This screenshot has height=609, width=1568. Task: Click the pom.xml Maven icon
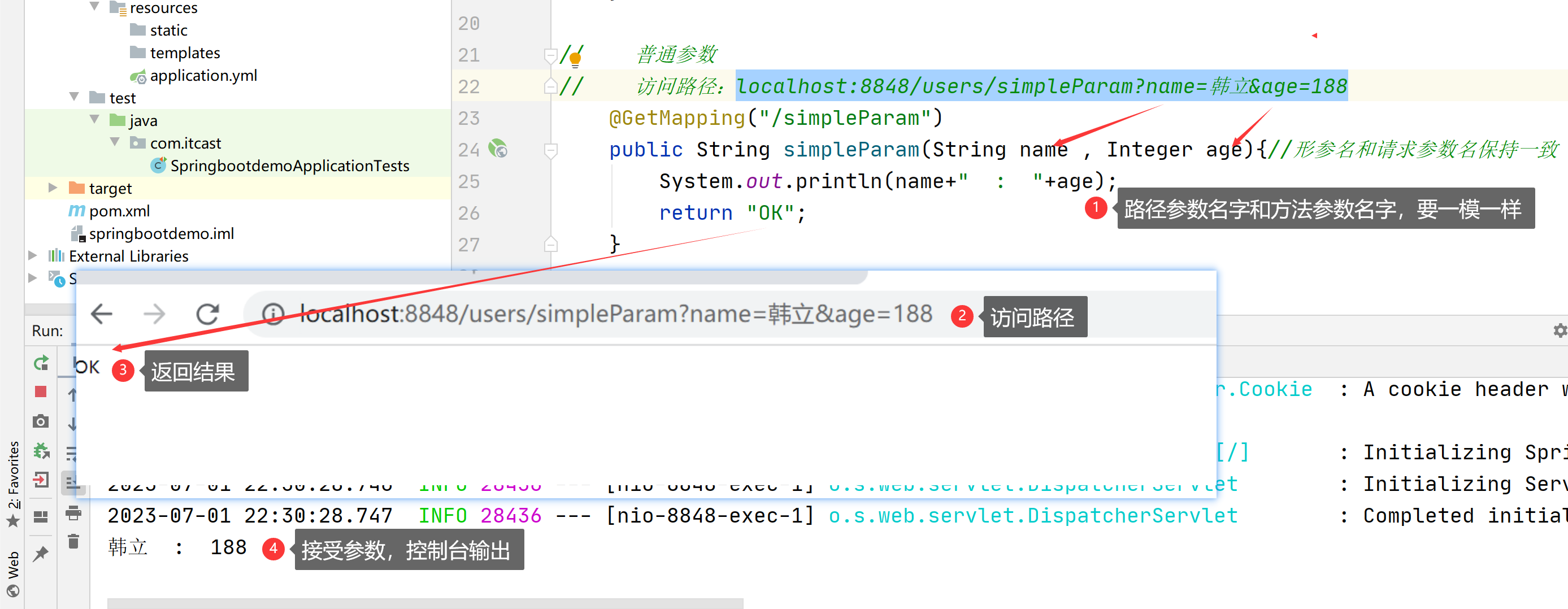click(77, 211)
